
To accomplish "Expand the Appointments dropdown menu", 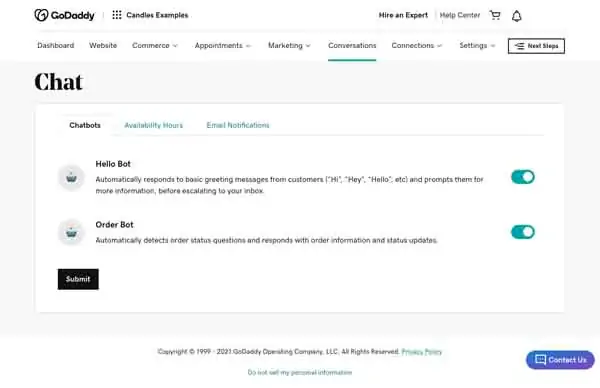I will coord(222,46).
